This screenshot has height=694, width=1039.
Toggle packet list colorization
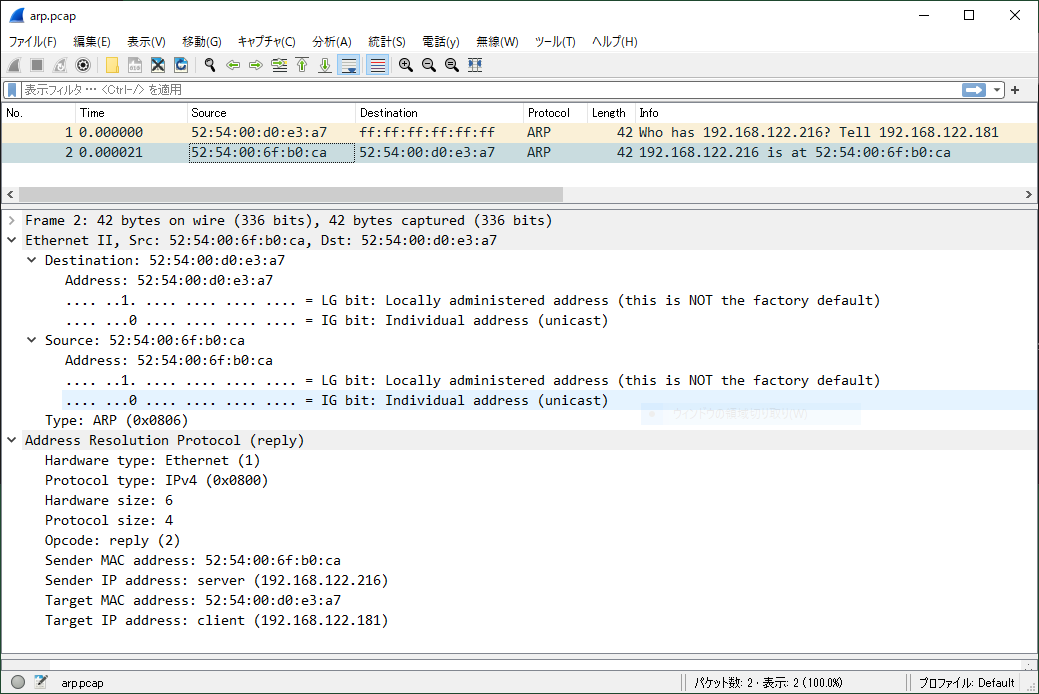(377, 65)
